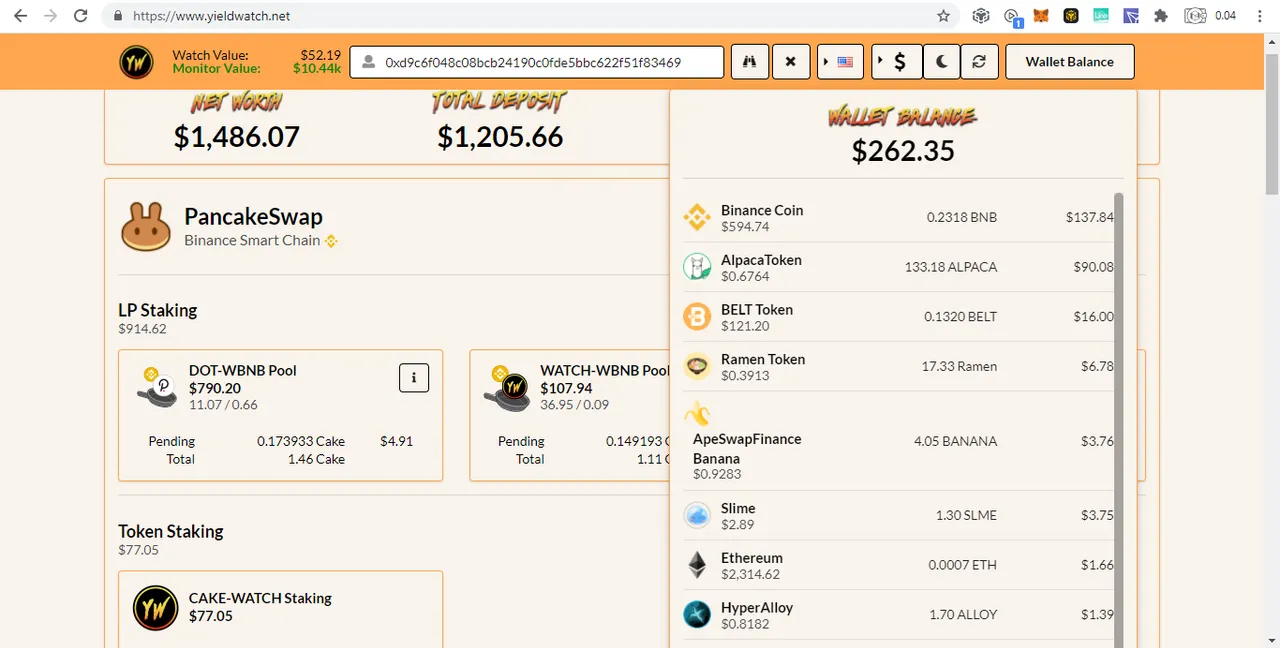Click the 17.33 Ramen amount

[x=959, y=366]
